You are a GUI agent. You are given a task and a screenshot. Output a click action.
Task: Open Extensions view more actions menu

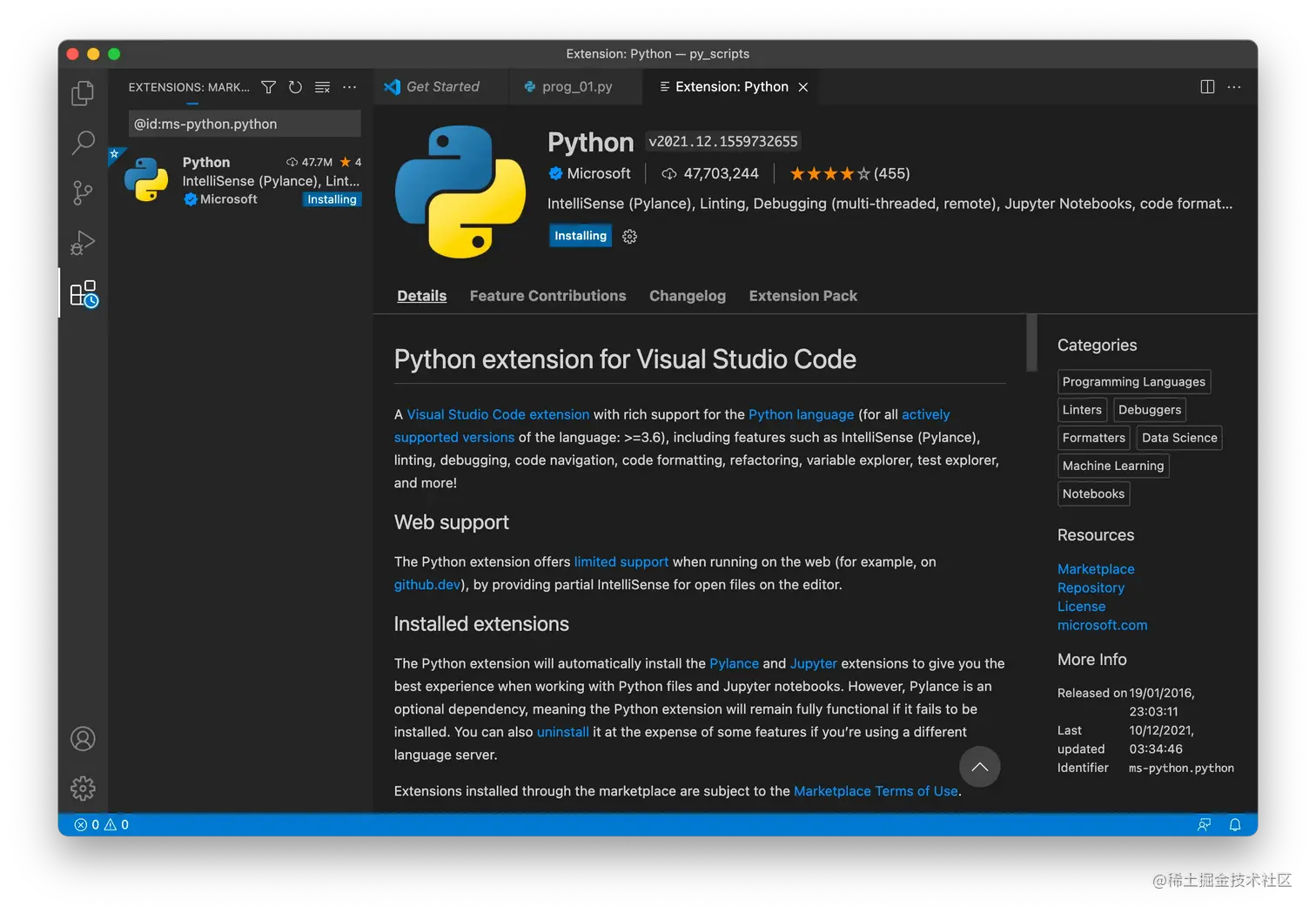(350, 87)
